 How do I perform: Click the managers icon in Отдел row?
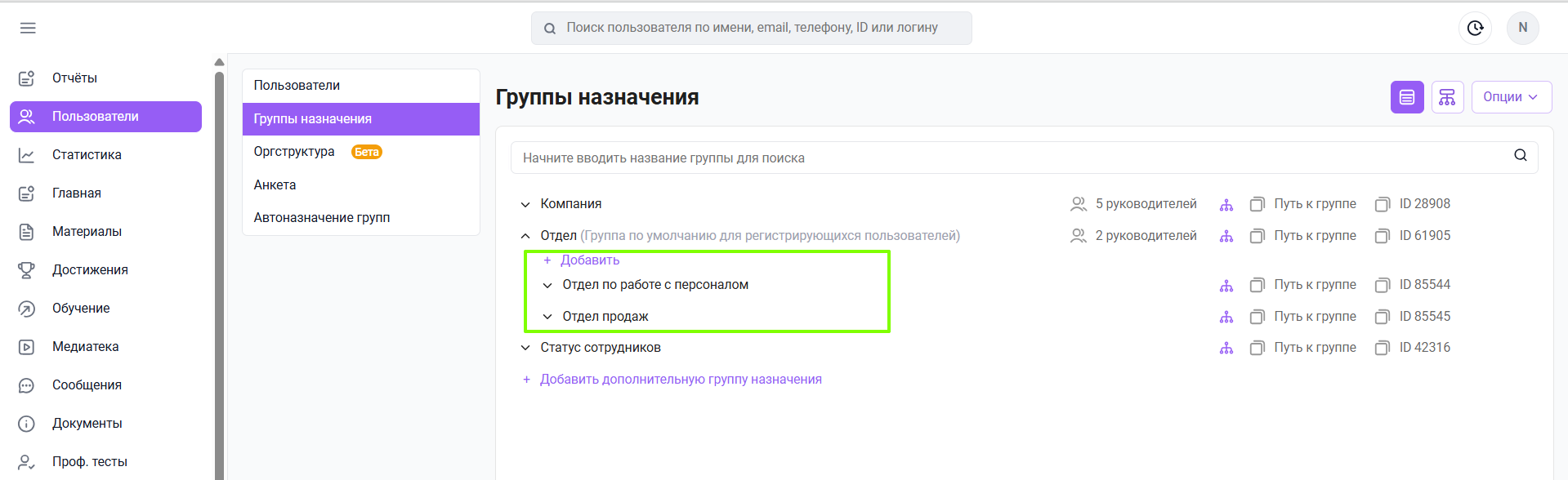1079,236
